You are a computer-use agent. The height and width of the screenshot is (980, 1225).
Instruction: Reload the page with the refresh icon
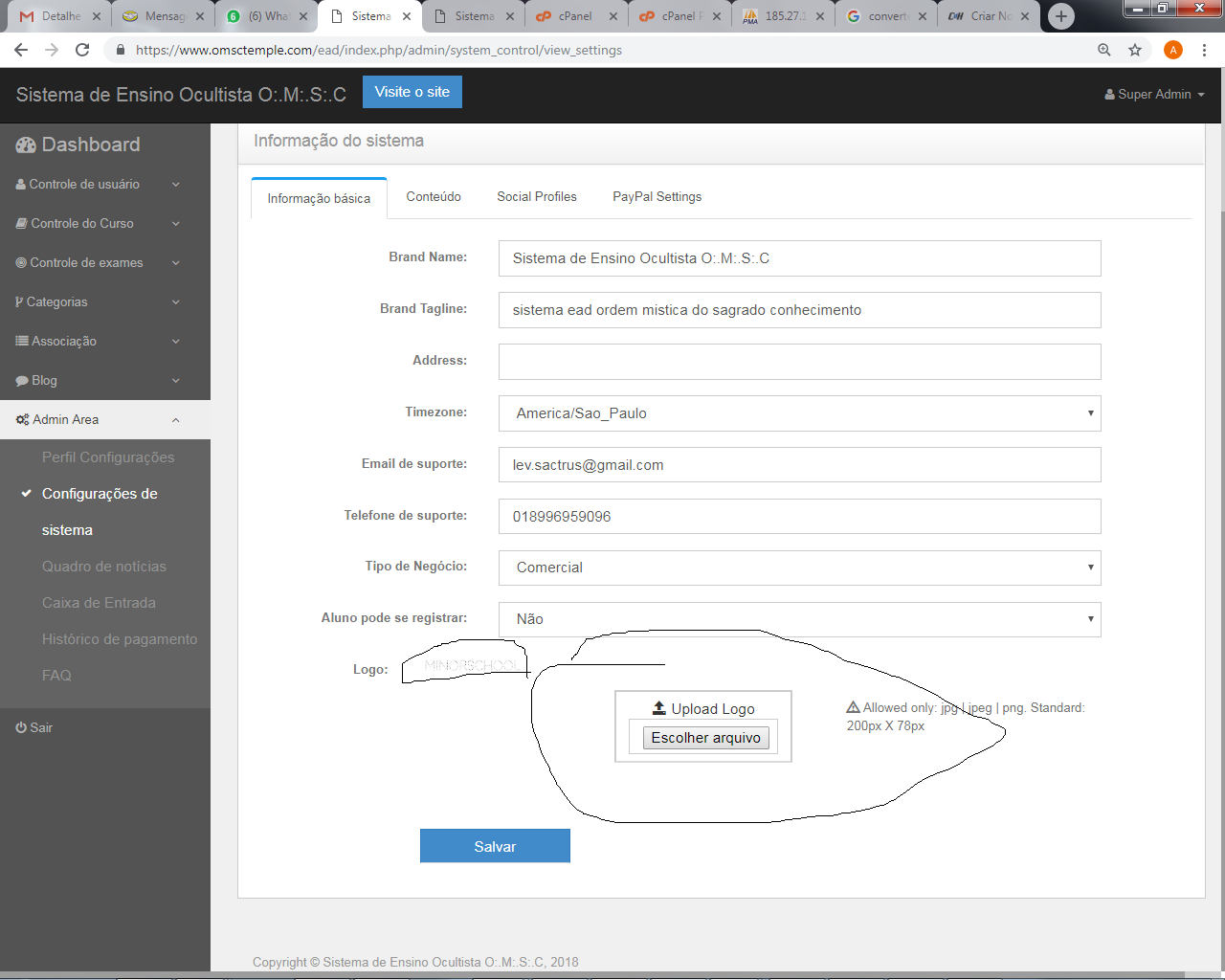82,50
